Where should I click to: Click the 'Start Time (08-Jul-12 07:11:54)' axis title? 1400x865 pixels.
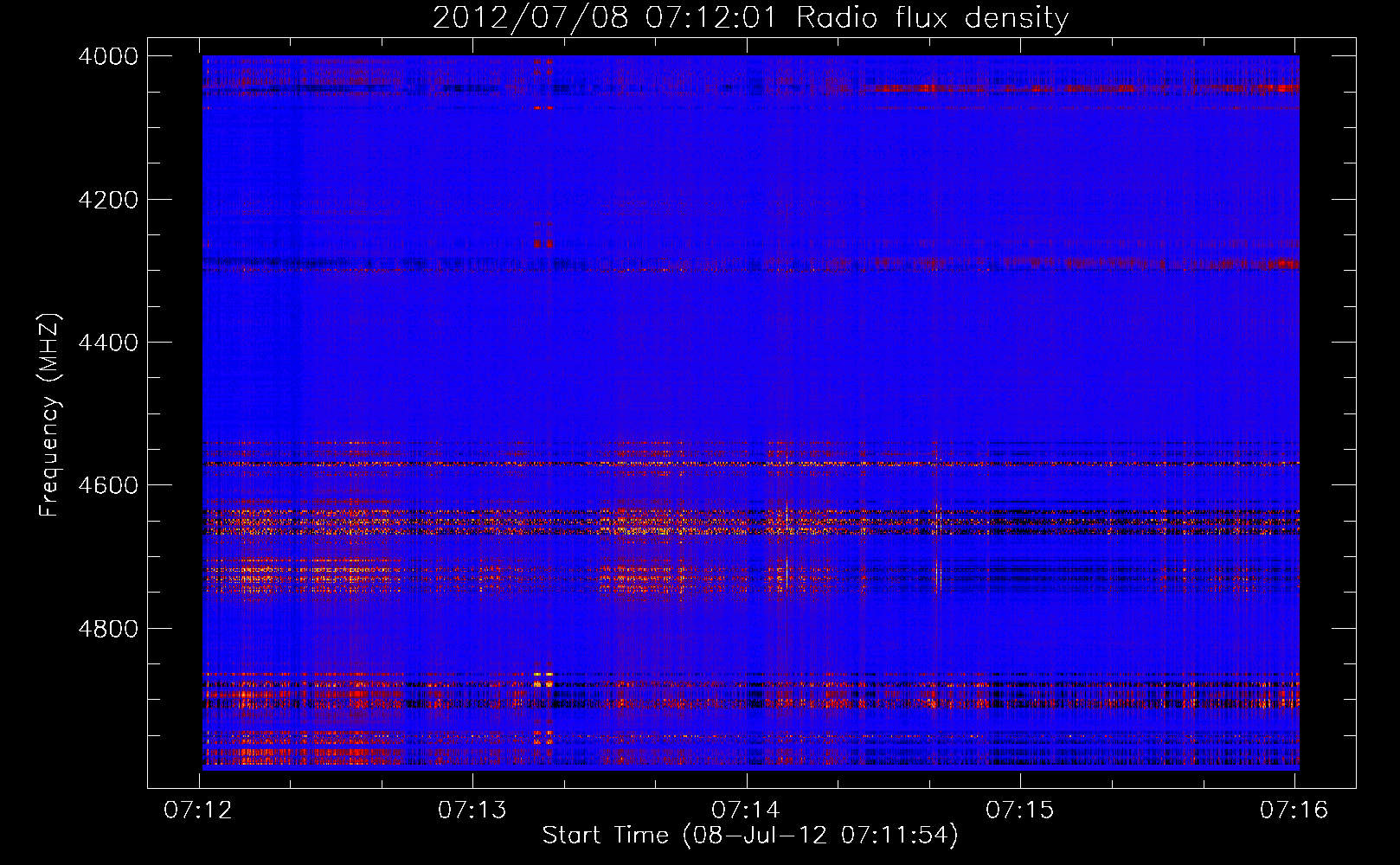(x=750, y=836)
